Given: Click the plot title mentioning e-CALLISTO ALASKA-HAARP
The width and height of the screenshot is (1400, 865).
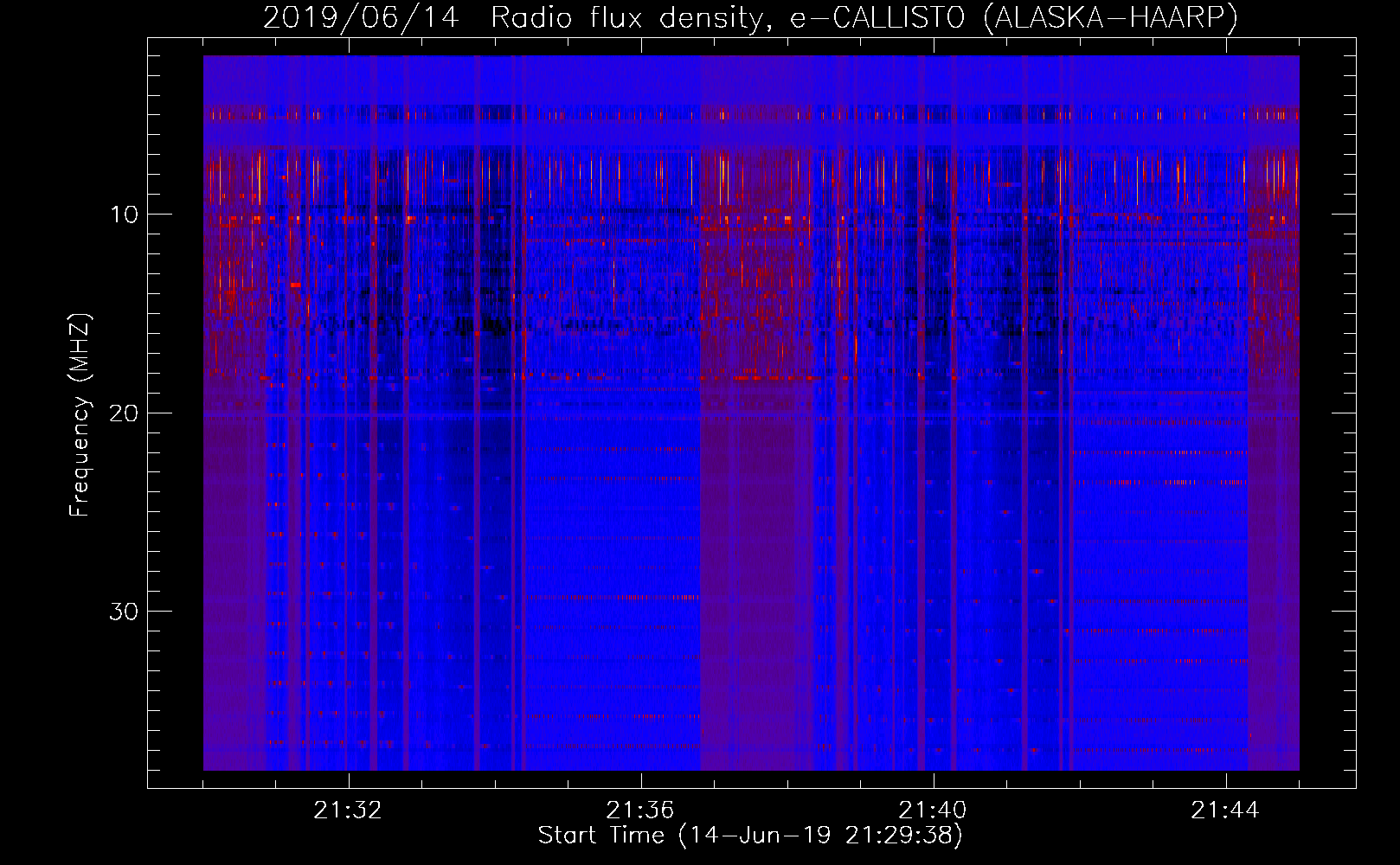Looking at the screenshot, I should click(x=750, y=17).
